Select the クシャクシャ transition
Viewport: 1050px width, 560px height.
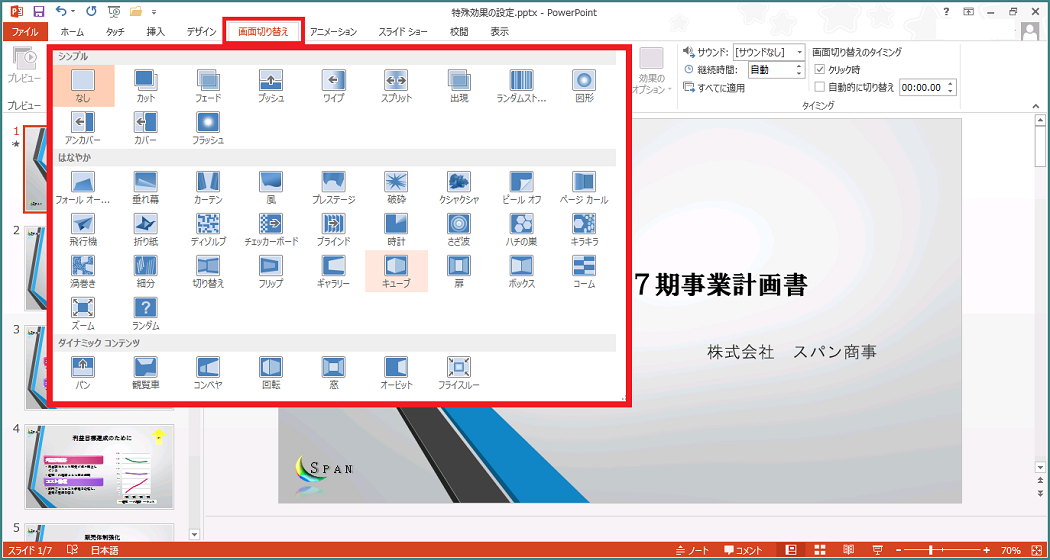[459, 188]
